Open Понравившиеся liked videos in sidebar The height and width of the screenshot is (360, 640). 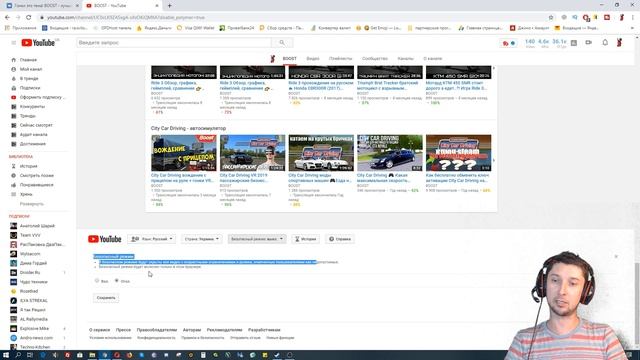(36, 185)
